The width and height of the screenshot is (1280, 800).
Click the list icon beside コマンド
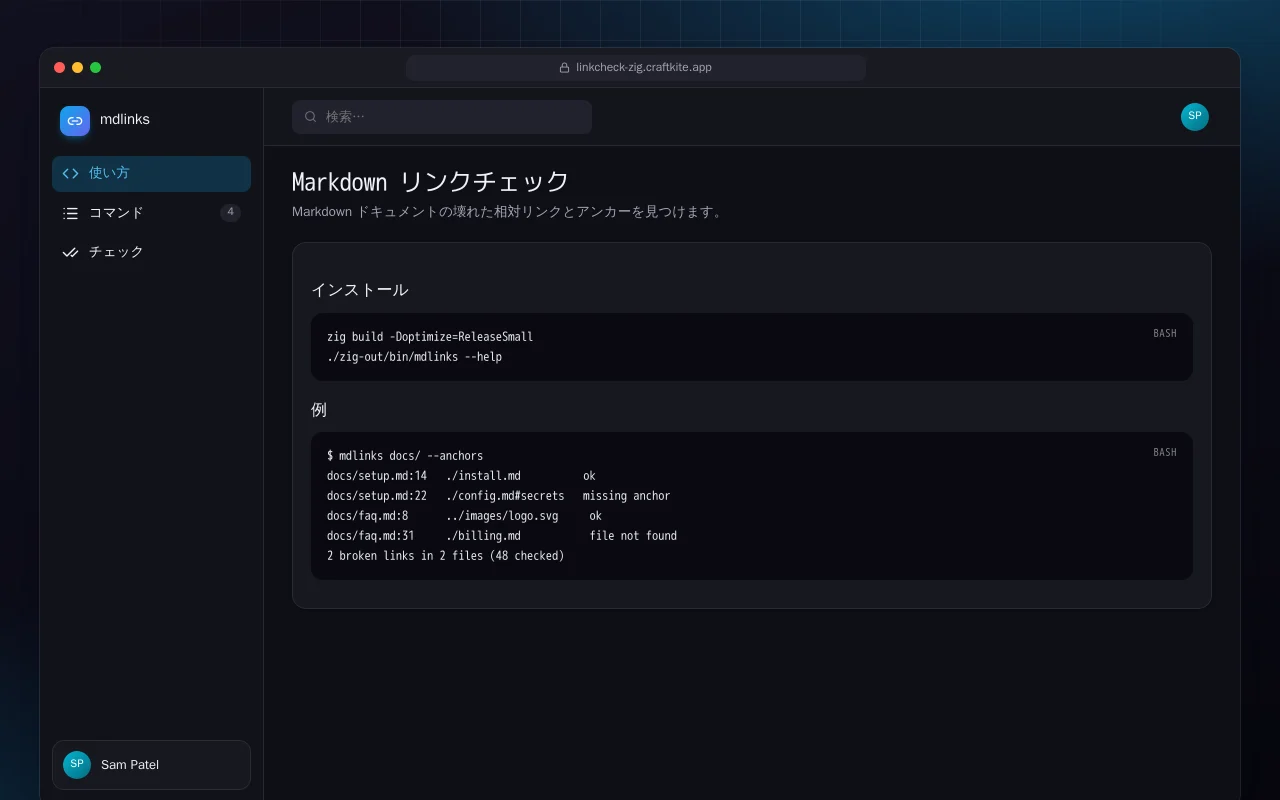pos(70,213)
